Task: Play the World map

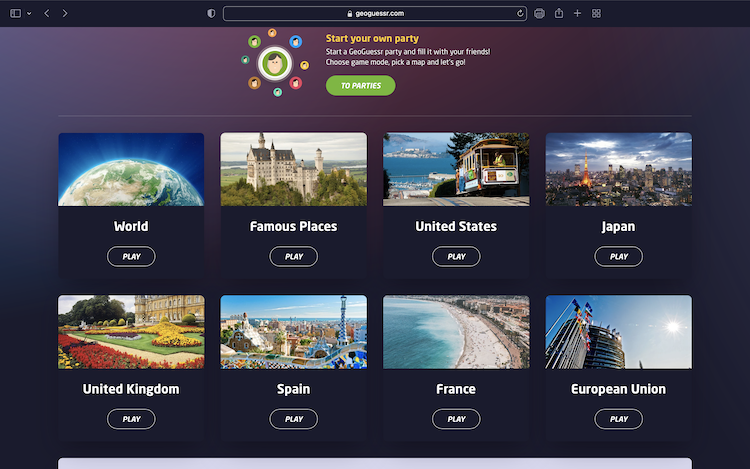Action: coord(131,257)
